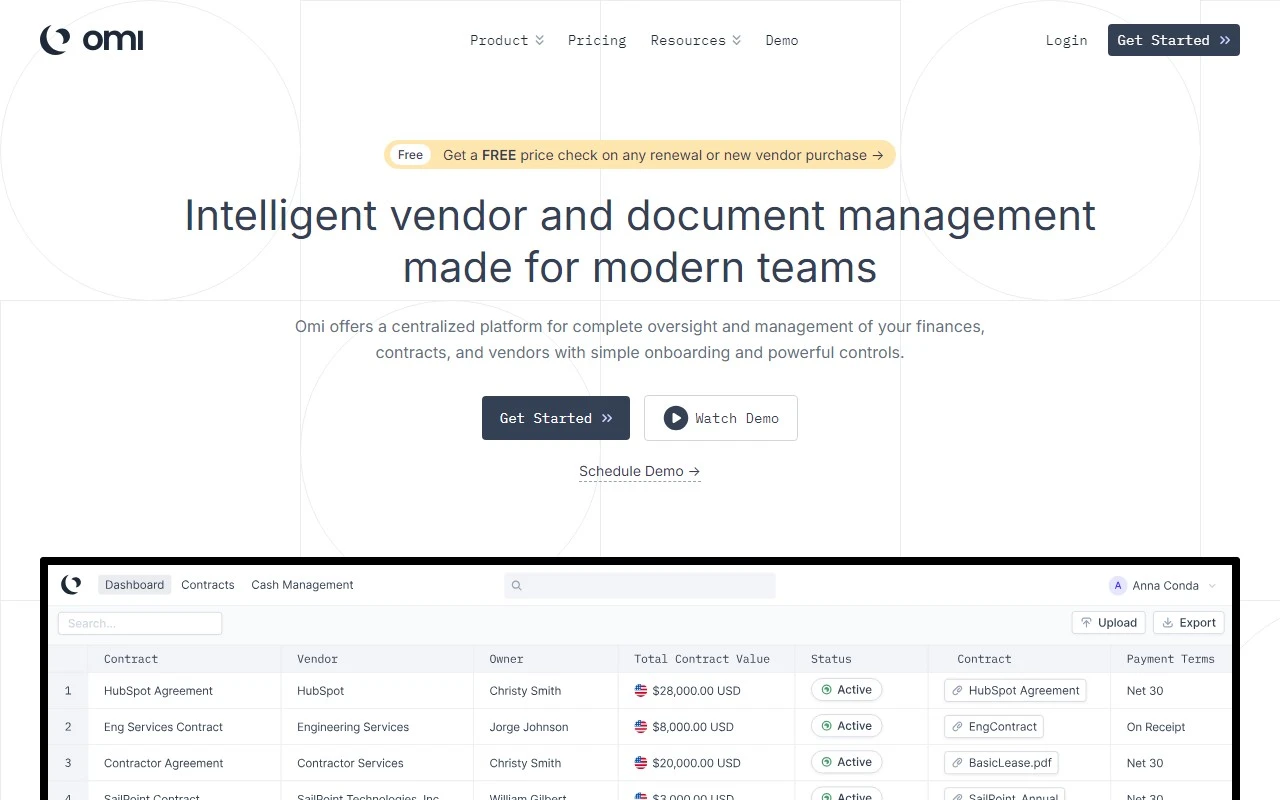Click the magnifier icon in search bar
Screen dimensions: 1280x800
click(517, 586)
